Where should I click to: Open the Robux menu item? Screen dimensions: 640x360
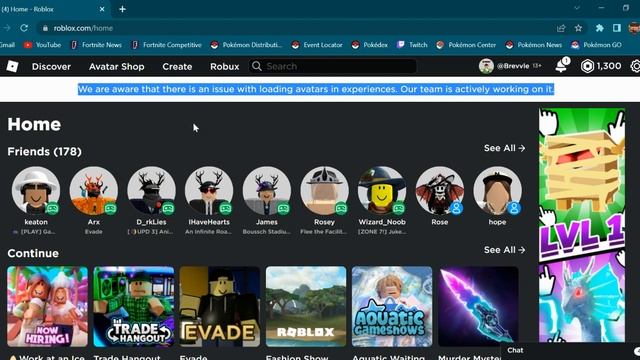pos(224,67)
